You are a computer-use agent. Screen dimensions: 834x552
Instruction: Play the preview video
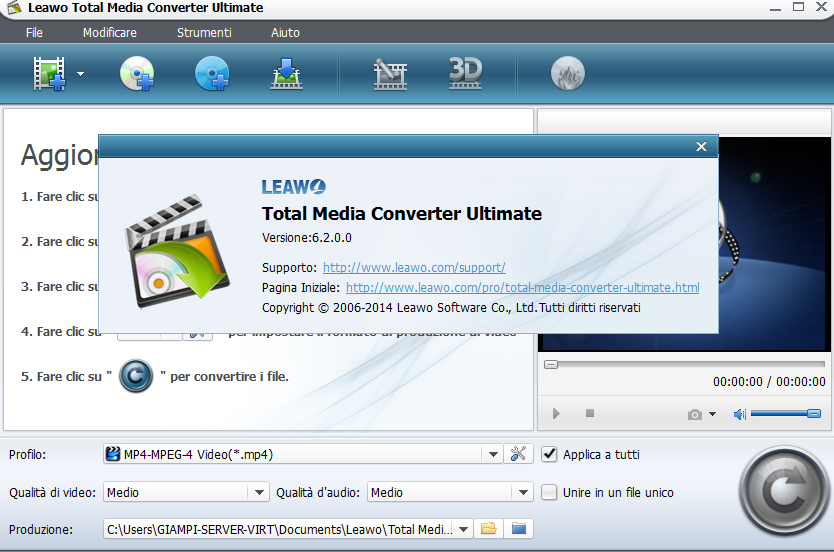(x=556, y=413)
